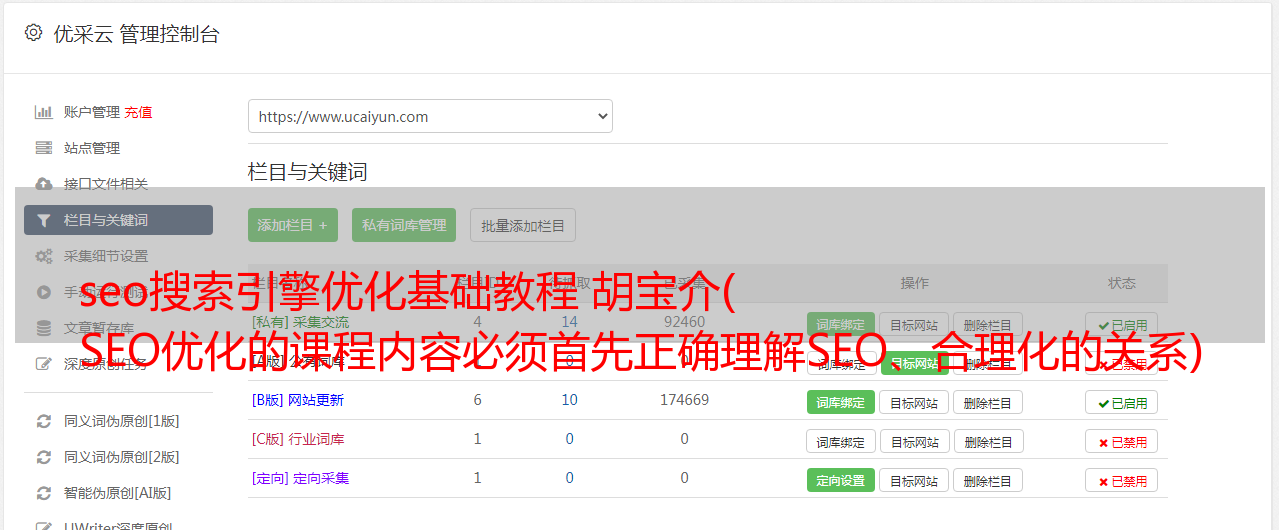Screen dimensions: 1279x530
Task: Click 删除栏目 in the 采集交流 row
Action: click(988, 325)
